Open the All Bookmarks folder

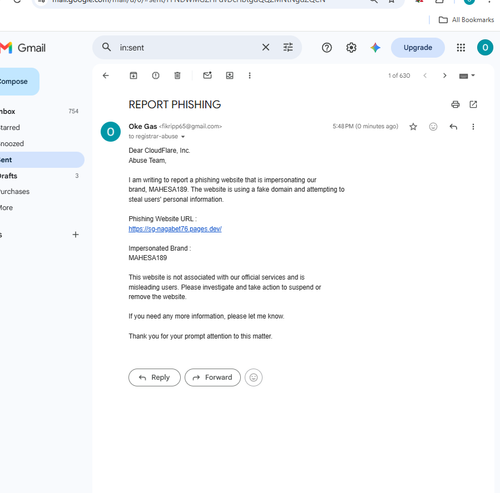(466, 20)
